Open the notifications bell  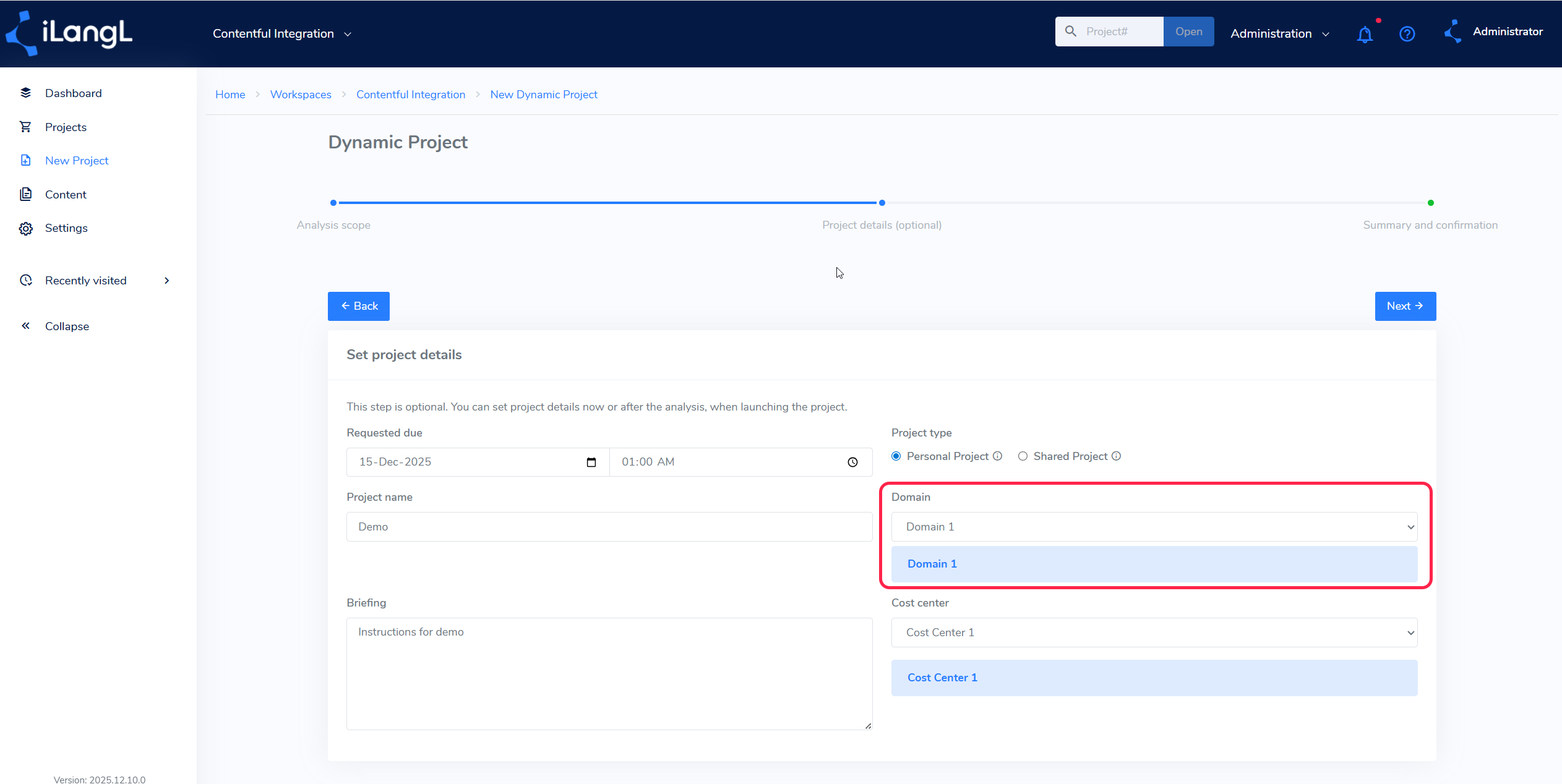click(x=1365, y=34)
